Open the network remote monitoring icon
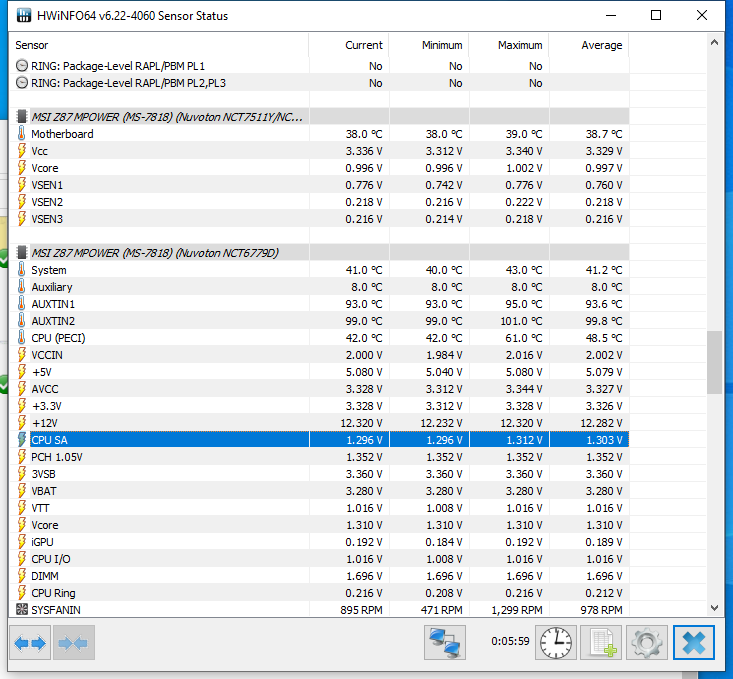This screenshot has height=679, width=733. (x=445, y=643)
